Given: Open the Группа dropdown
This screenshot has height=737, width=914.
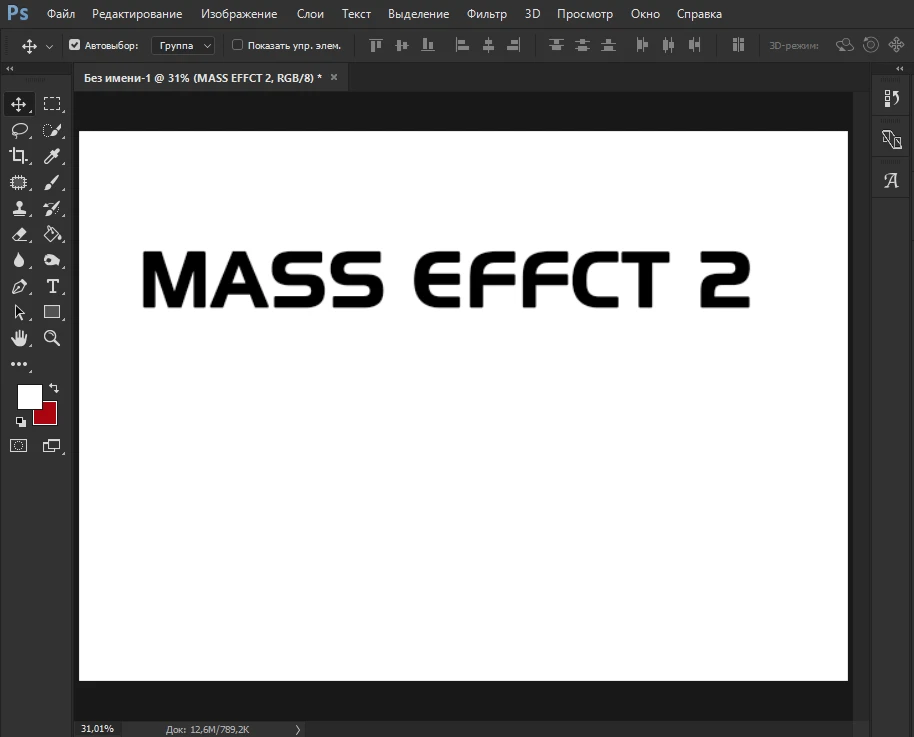Looking at the screenshot, I should 183,45.
